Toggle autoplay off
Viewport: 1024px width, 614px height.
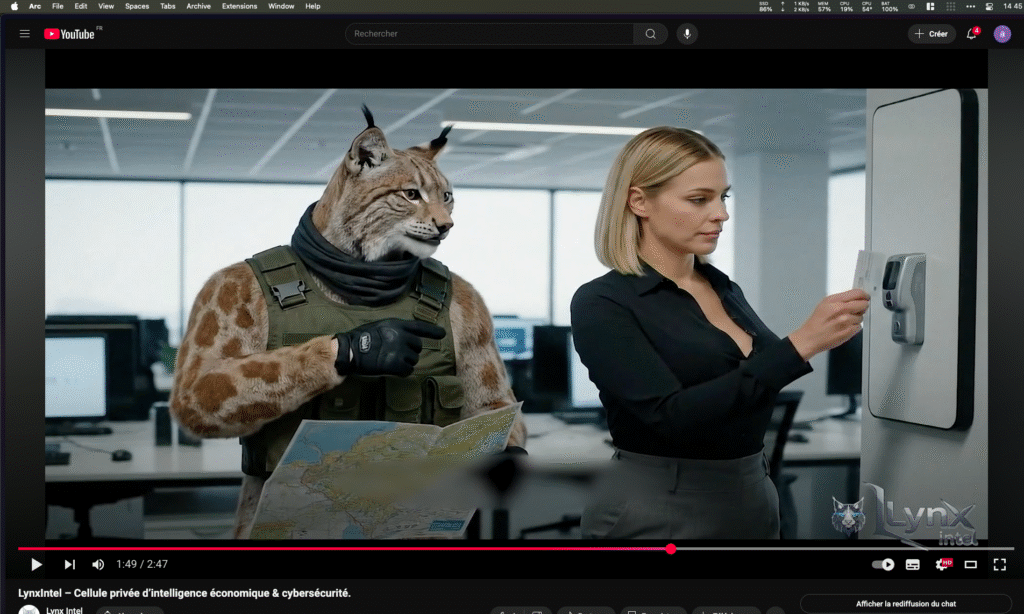click(884, 564)
